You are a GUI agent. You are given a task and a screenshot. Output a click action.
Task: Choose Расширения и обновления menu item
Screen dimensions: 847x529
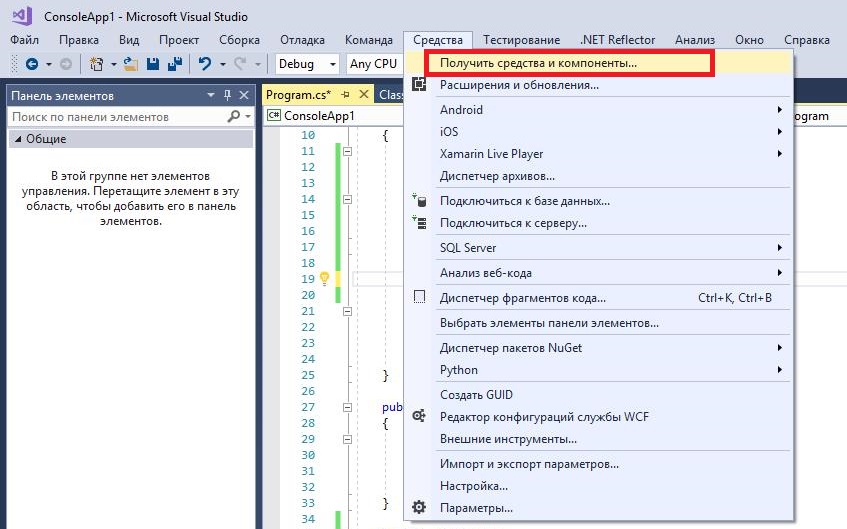point(599,85)
